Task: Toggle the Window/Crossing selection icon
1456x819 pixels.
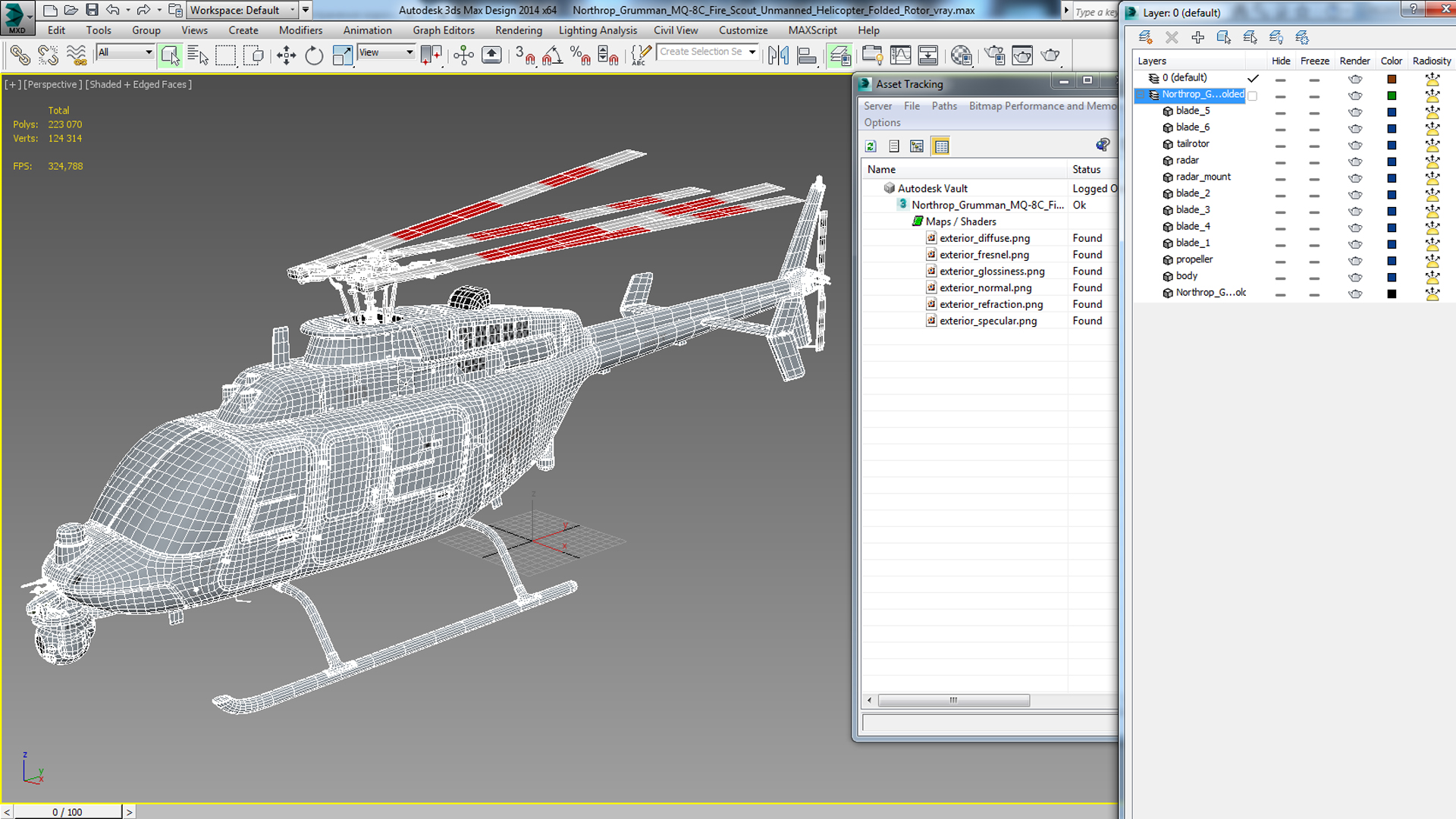Action: (253, 55)
